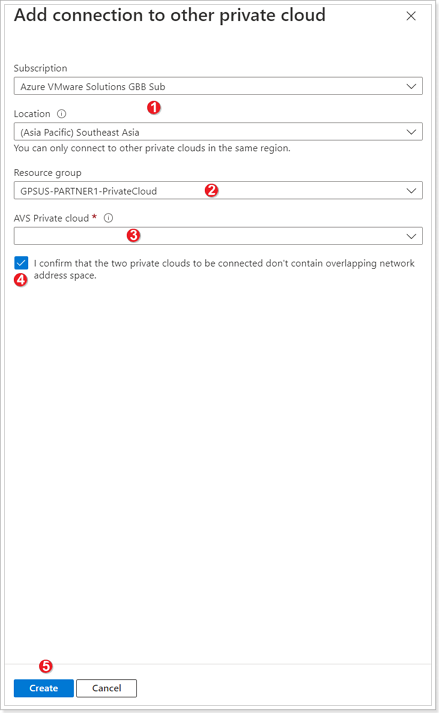Click the red step 4 marker
Image resolution: width=439 pixels, height=713 pixels.
(x=20, y=280)
